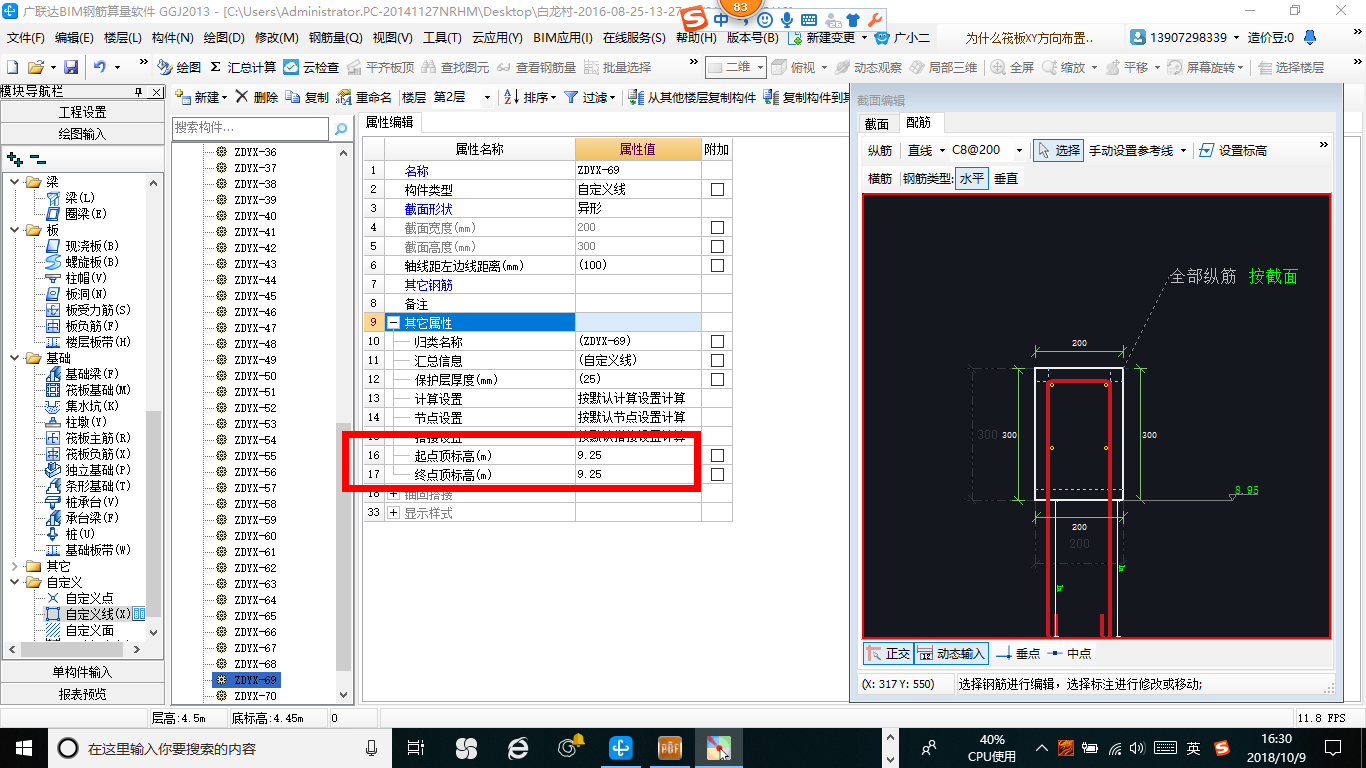Toggle 动态输入 dynamic input

tap(951, 653)
